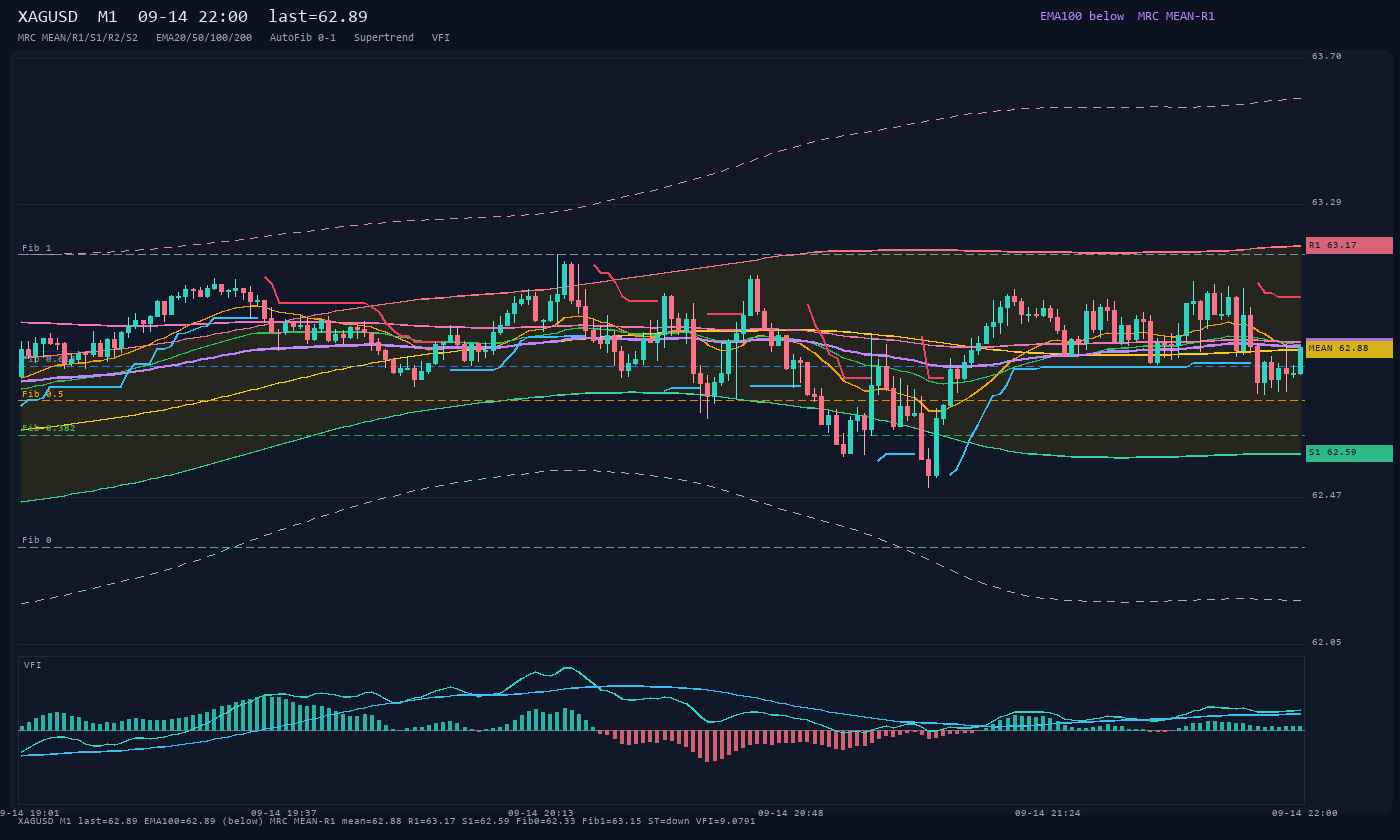1400x840 pixels.
Task: Click the Fib 0.5 level label
Action: coord(43,394)
